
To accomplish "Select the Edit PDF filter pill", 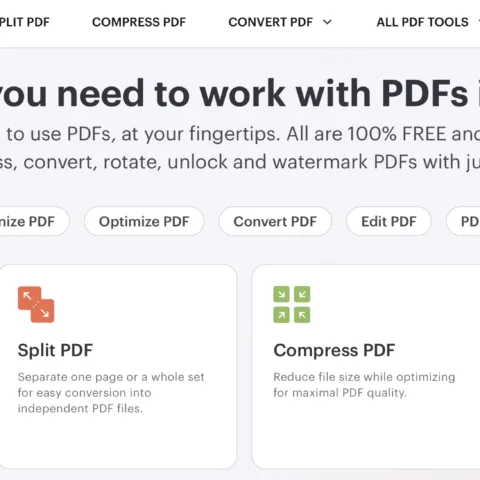I will [389, 221].
